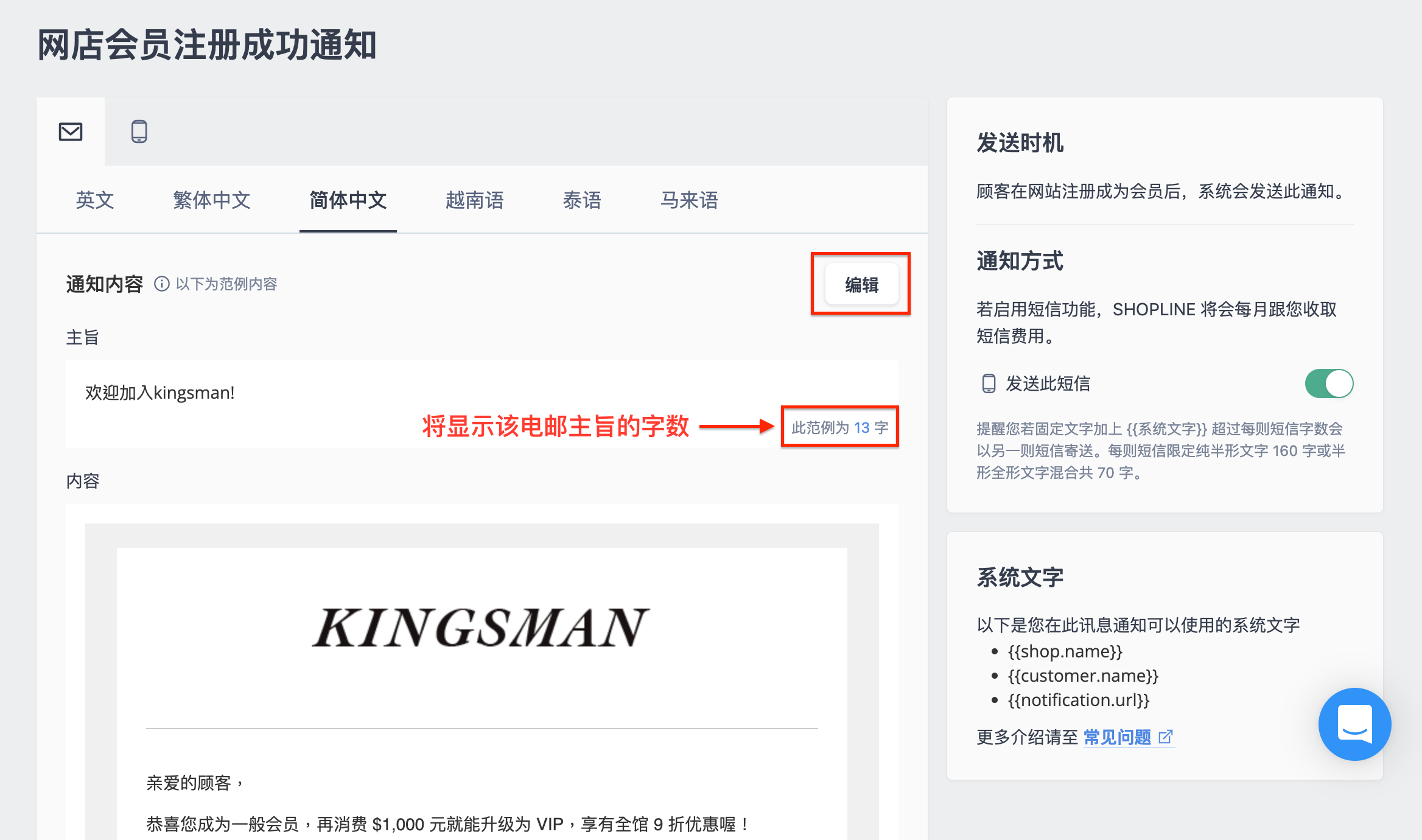The image size is (1422, 840).
Task: Click the 内容 label
Action: (x=82, y=481)
